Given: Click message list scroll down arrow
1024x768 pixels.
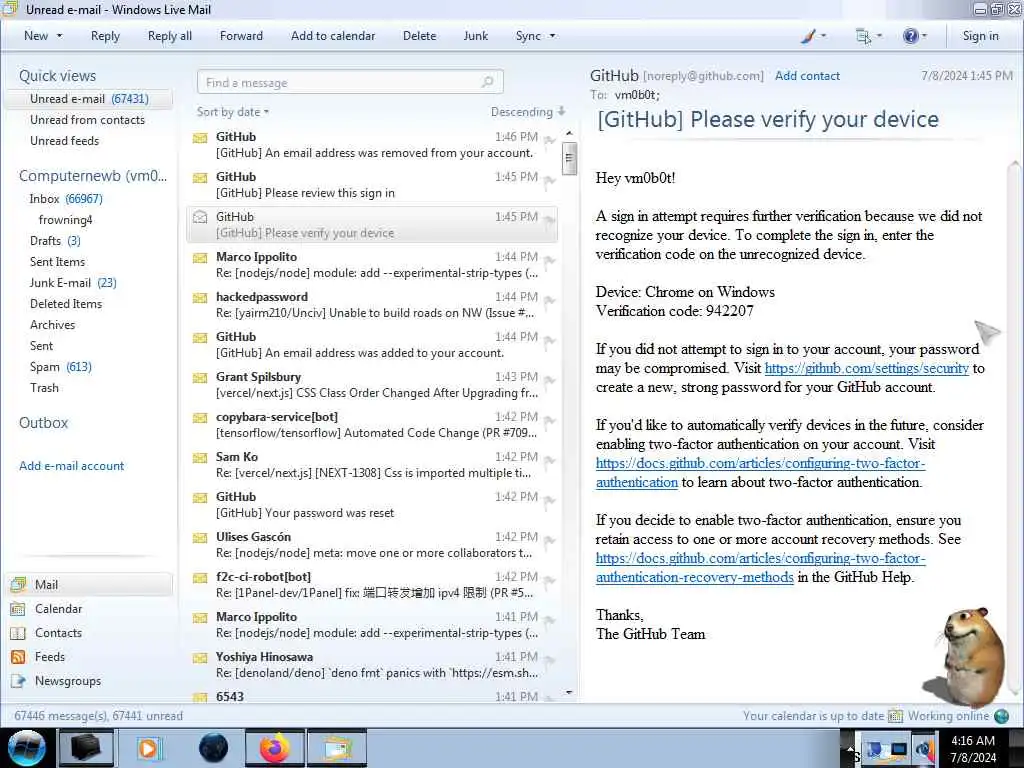Looking at the screenshot, I should [569, 692].
